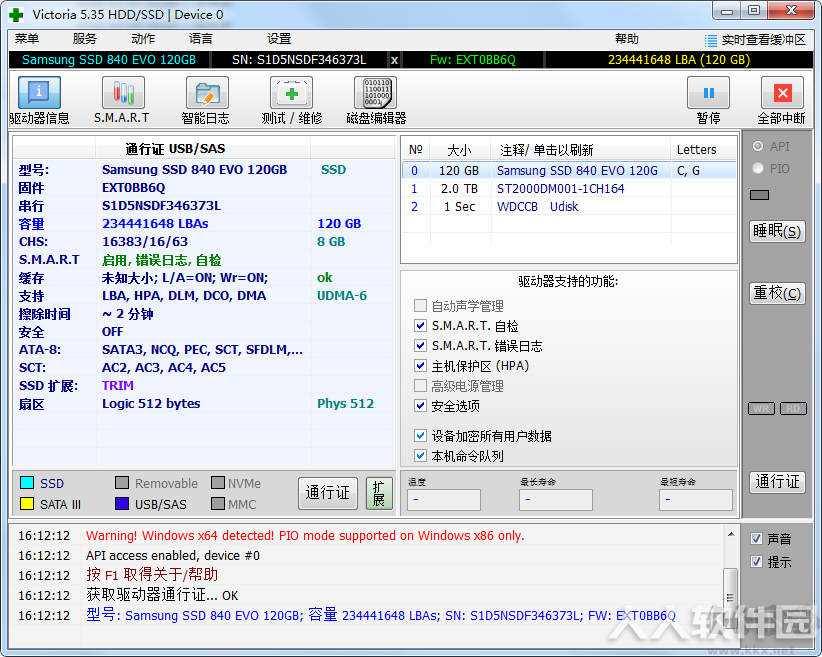Click the log panel scroll up arrow
The height and width of the screenshot is (657, 822).
[731, 534]
